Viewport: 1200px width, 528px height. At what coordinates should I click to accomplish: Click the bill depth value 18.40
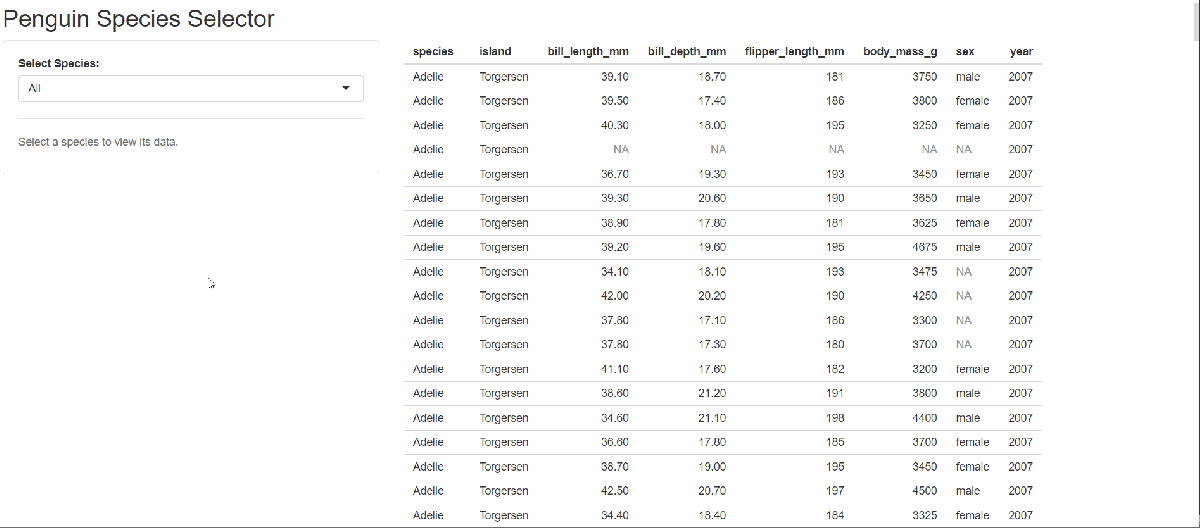click(x=712, y=515)
